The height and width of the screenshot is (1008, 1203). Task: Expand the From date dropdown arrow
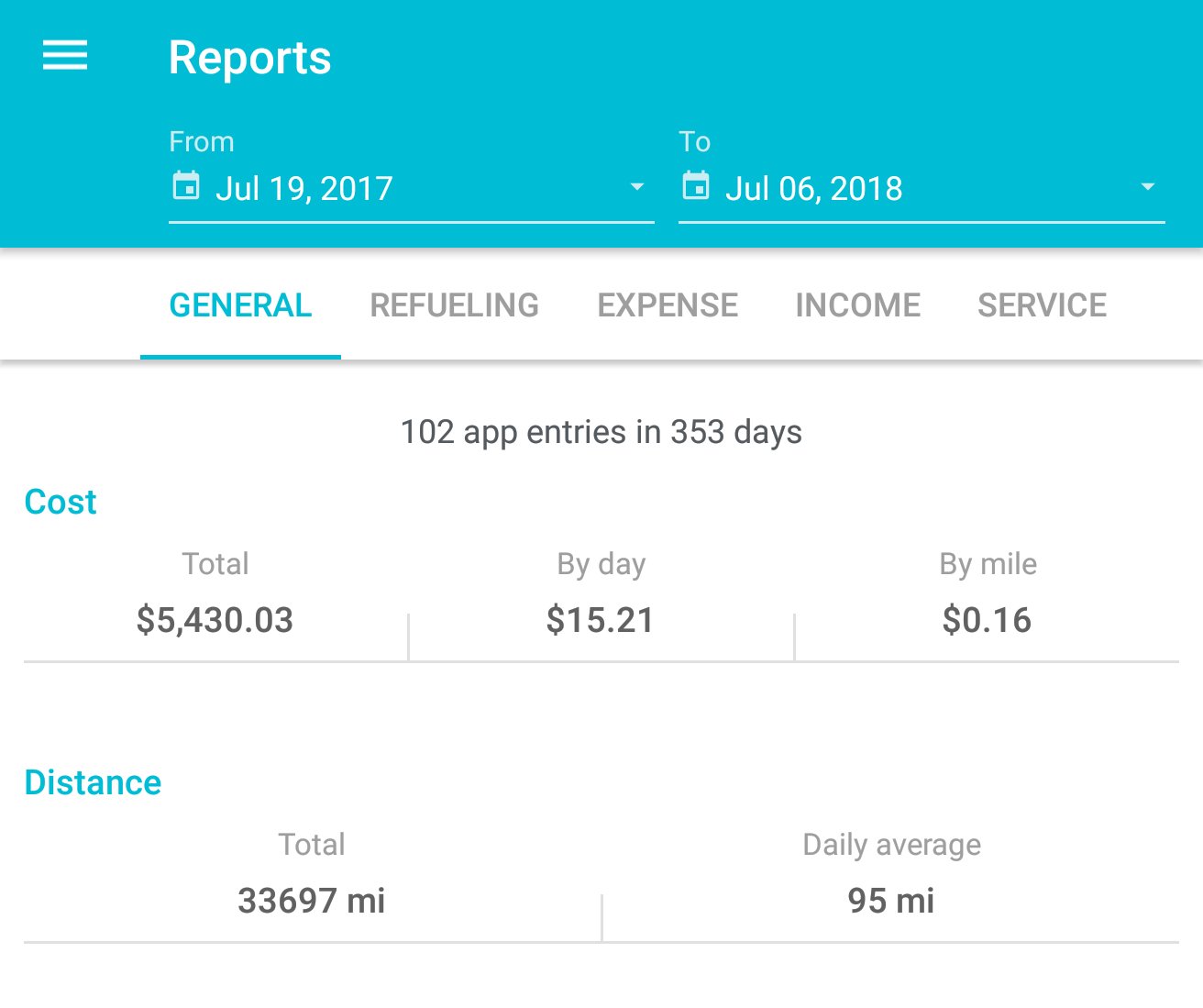(x=636, y=187)
